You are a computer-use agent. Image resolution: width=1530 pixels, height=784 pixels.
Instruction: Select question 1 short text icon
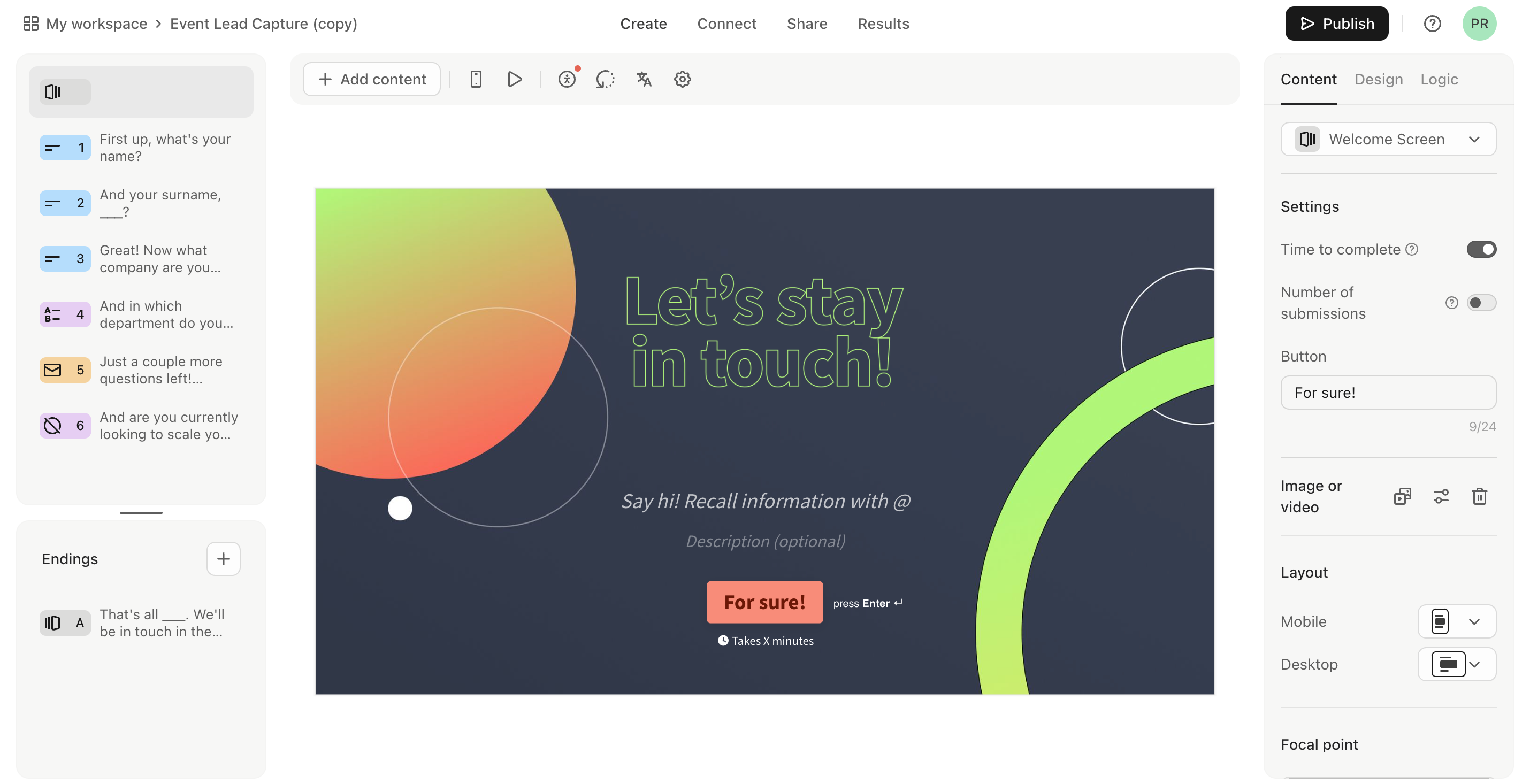[x=65, y=147]
